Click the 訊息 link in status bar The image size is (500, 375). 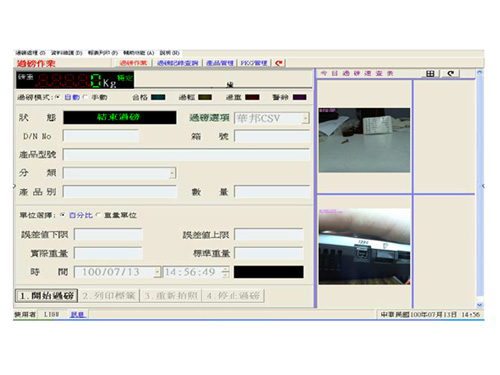(x=78, y=314)
